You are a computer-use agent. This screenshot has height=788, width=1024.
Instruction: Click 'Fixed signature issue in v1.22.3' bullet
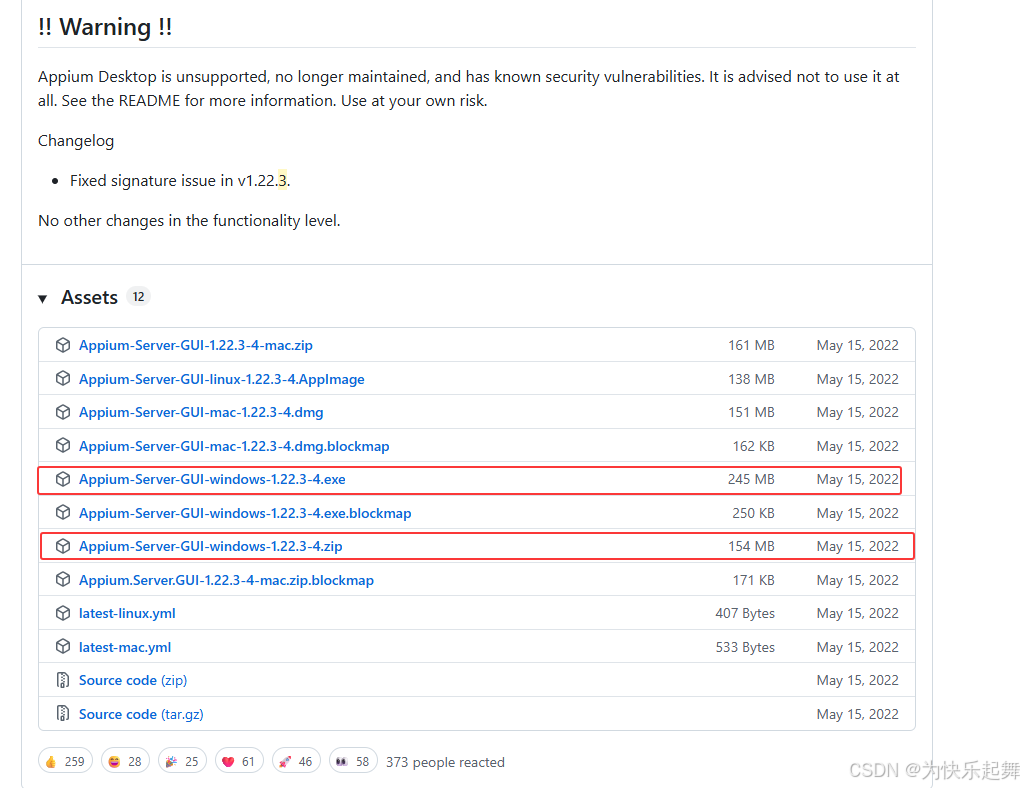180,181
